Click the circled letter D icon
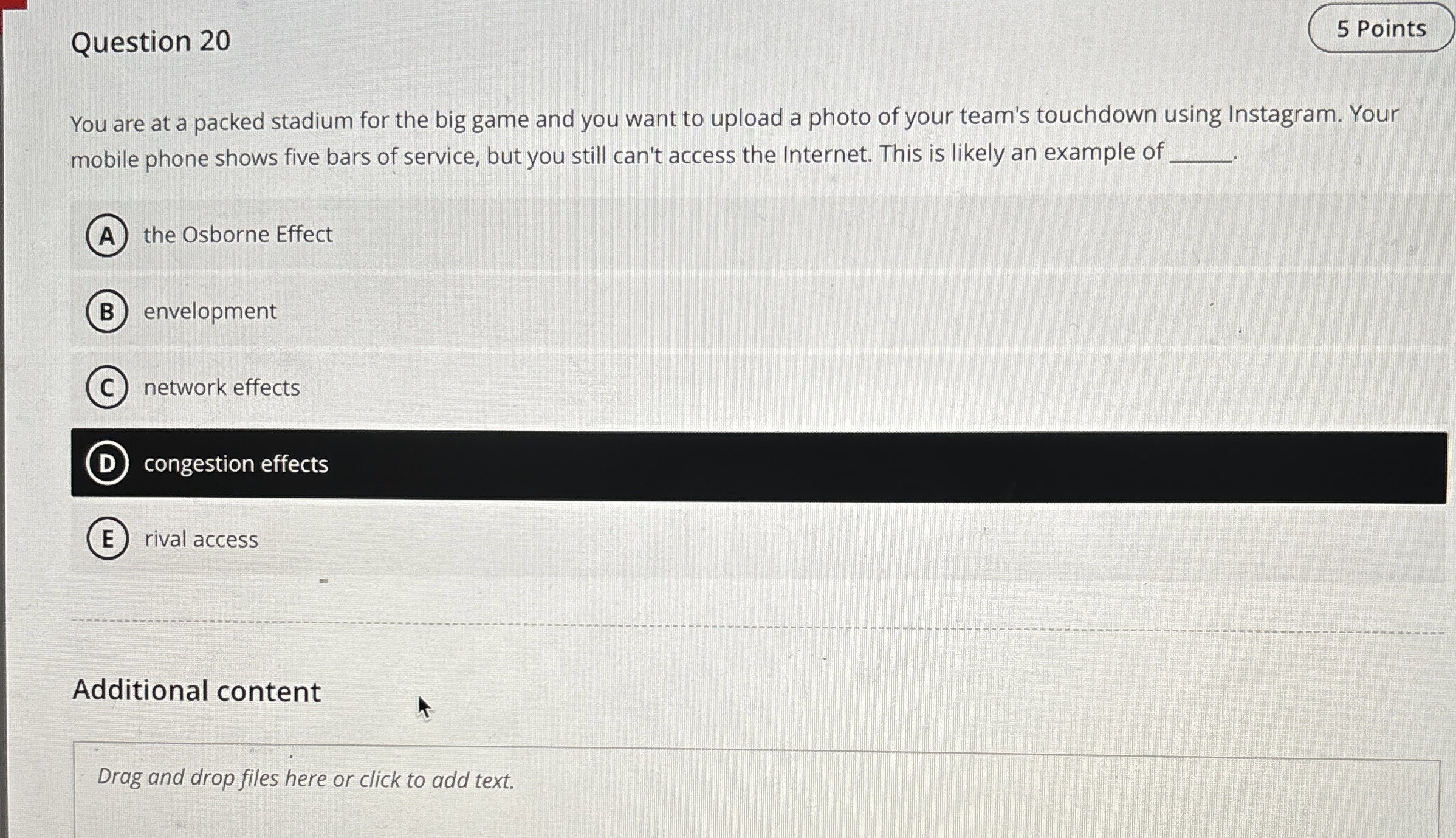The image size is (1456, 838). pyautogui.click(x=107, y=465)
